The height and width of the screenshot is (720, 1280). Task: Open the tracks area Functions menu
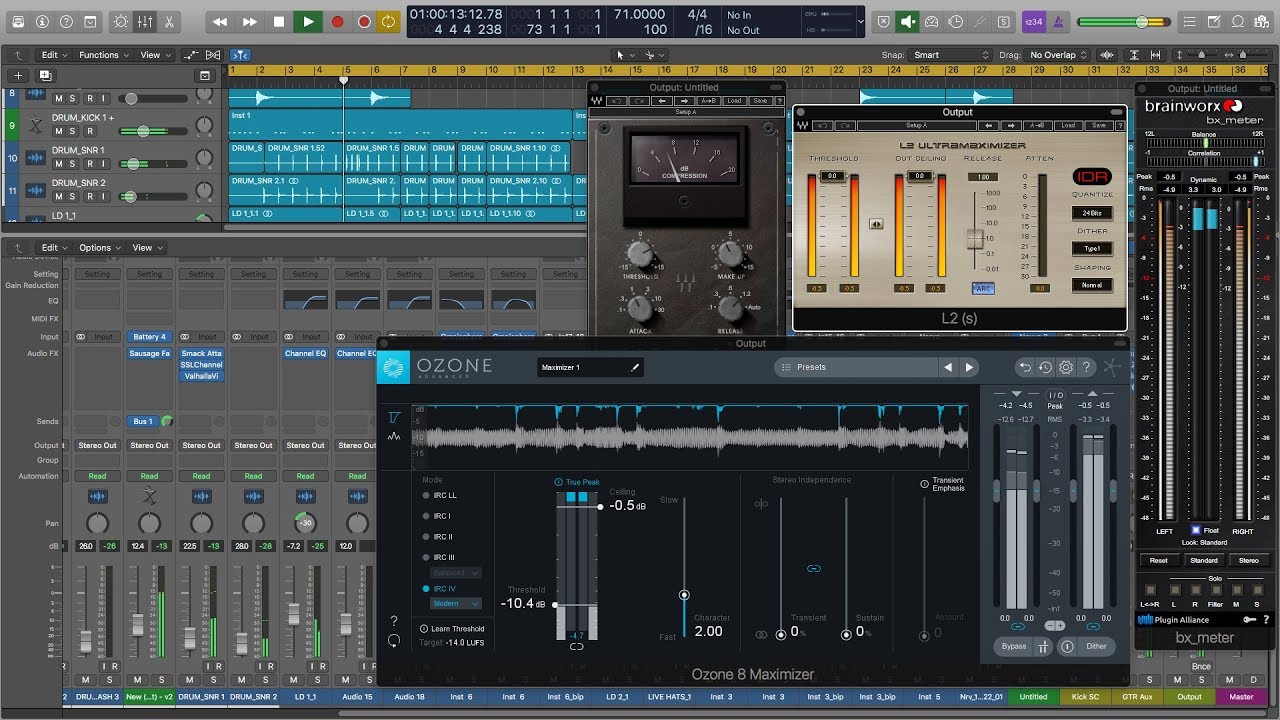pos(103,55)
